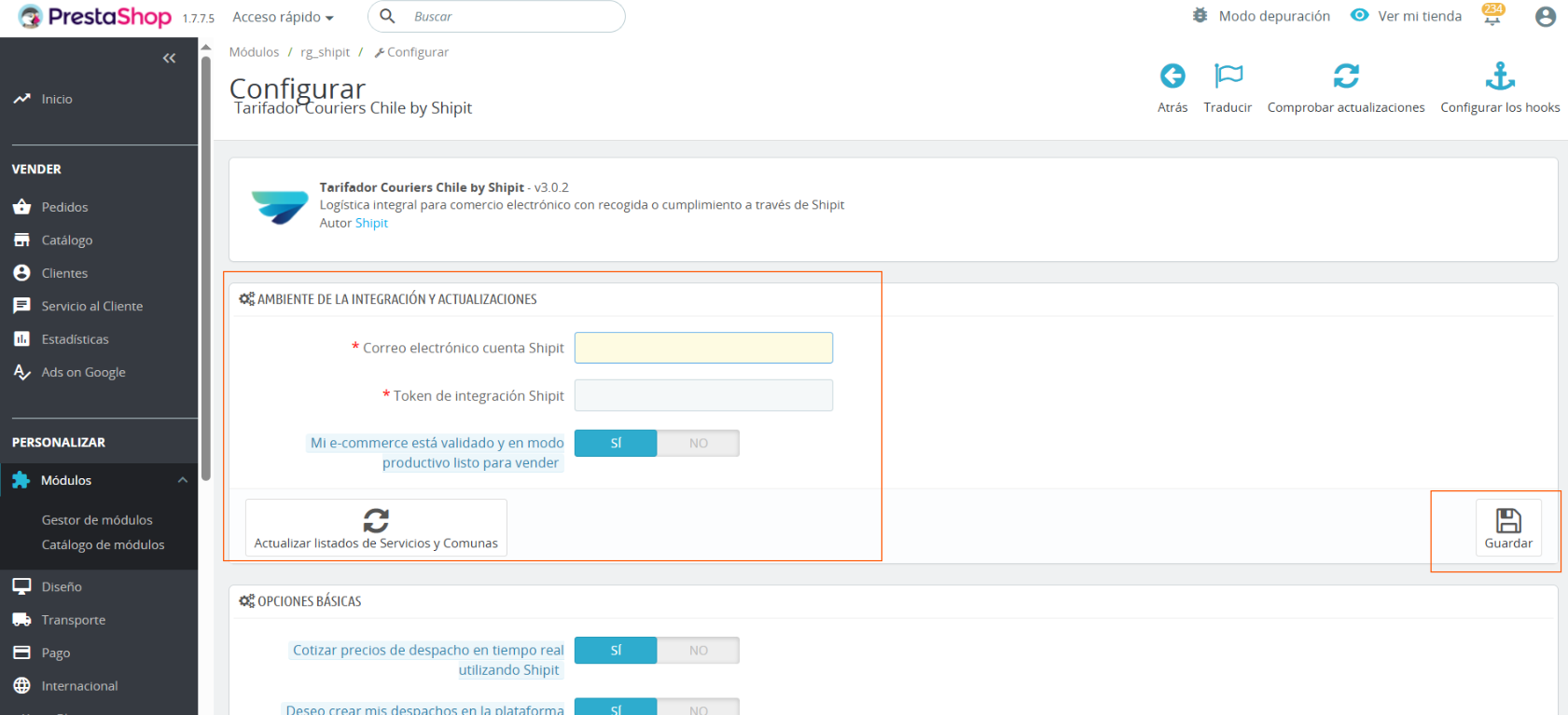
Task: Click the Módulos puzzle icon
Action: [21, 480]
